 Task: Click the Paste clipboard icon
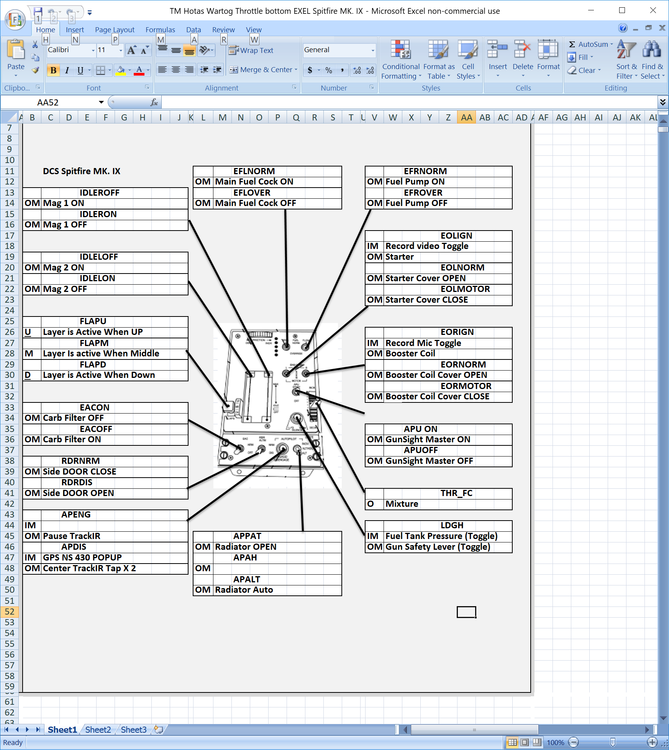pos(16,50)
